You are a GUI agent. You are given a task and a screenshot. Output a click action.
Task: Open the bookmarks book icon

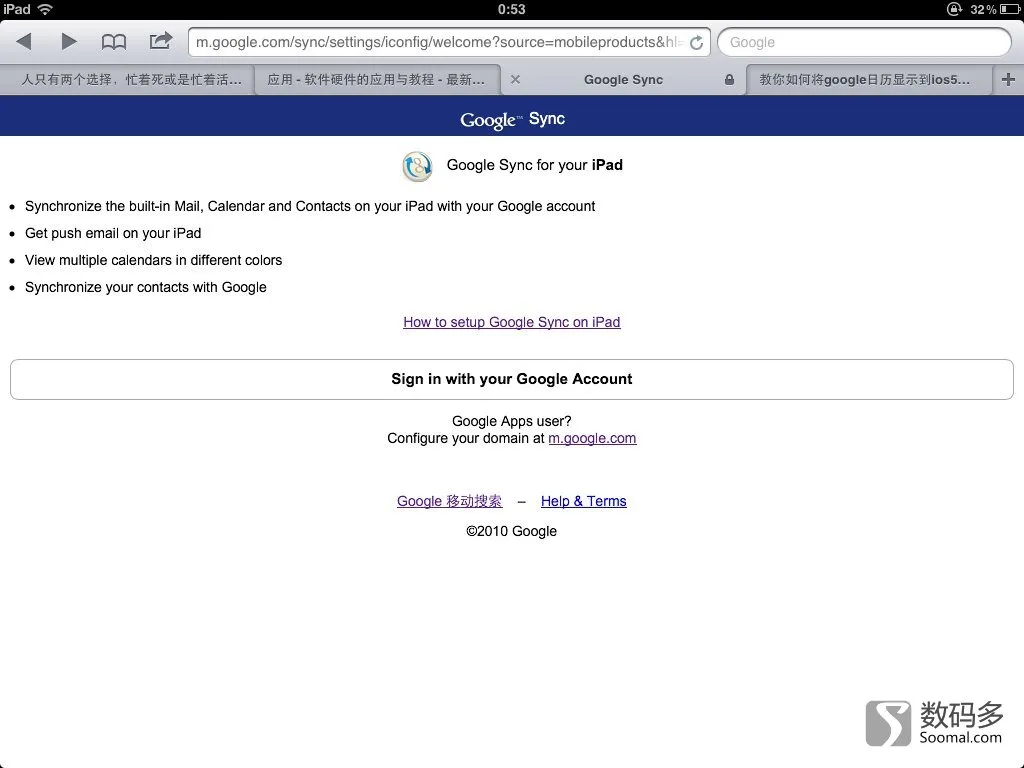click(114, 42)
